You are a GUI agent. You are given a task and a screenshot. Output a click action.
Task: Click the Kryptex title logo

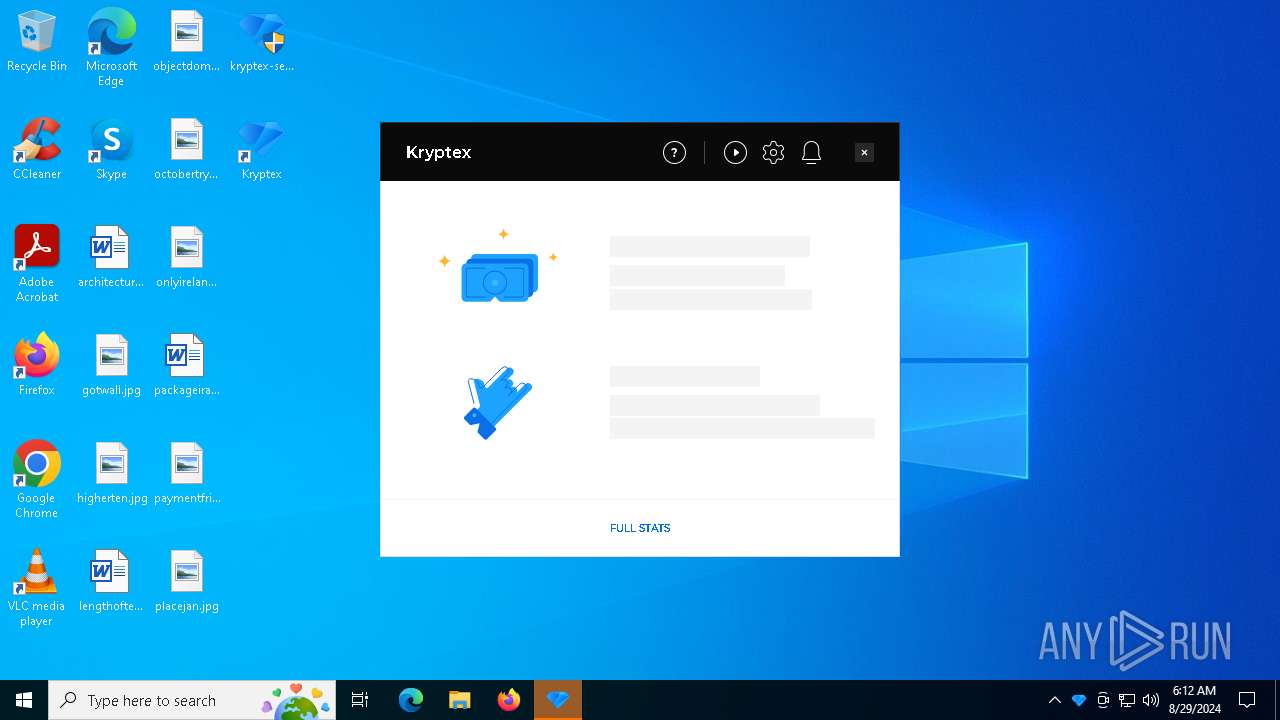point(438,152)
